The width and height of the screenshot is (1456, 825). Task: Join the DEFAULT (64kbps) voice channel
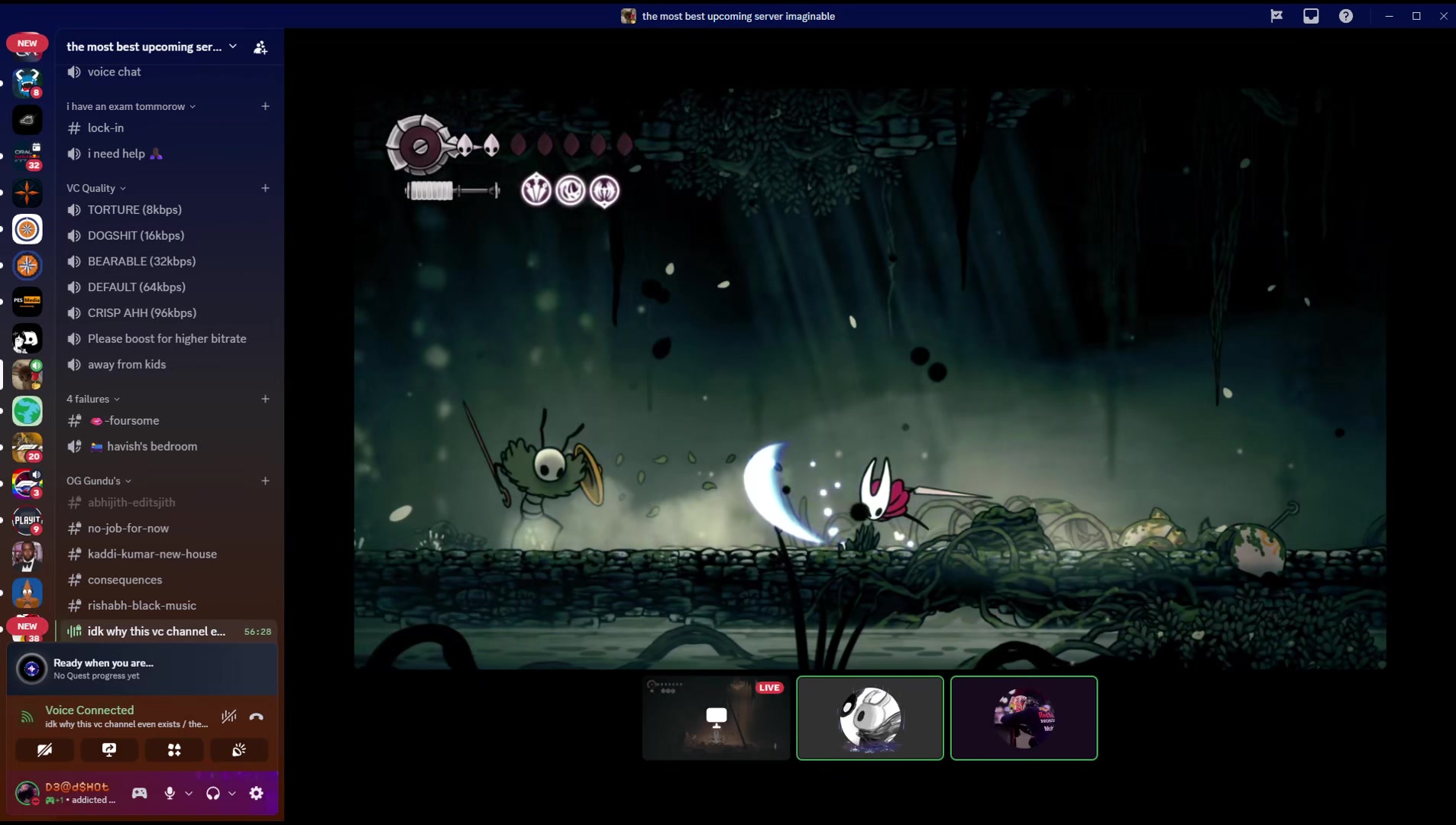(x=136, y=287)
